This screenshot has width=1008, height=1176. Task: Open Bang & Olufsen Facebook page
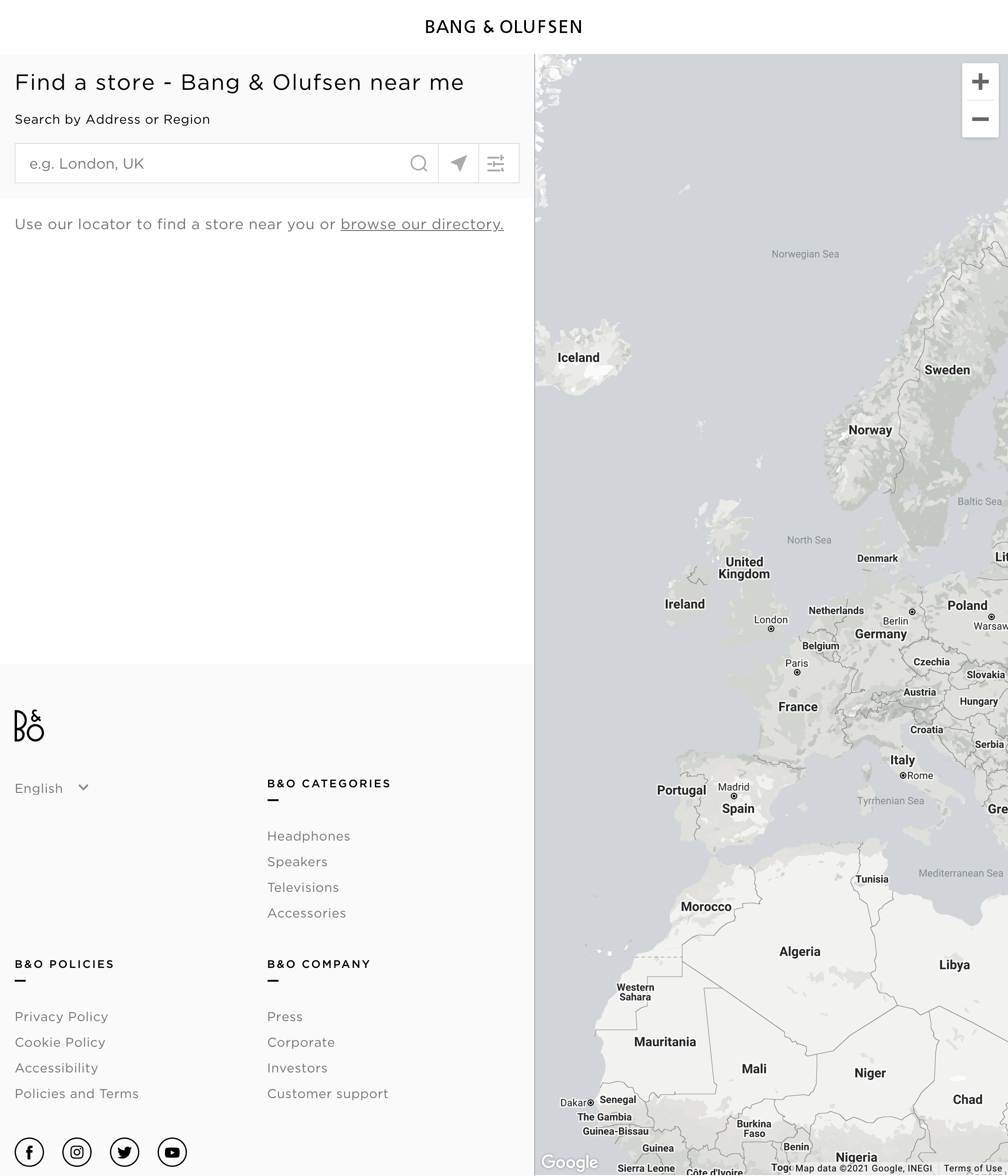[x=29, y=1152]
